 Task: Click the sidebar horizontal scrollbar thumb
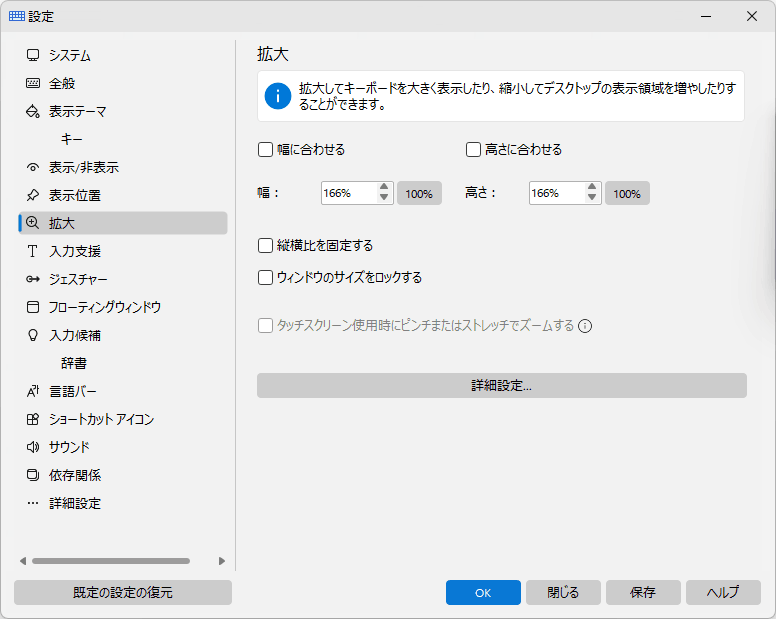(x=111, y=561)
